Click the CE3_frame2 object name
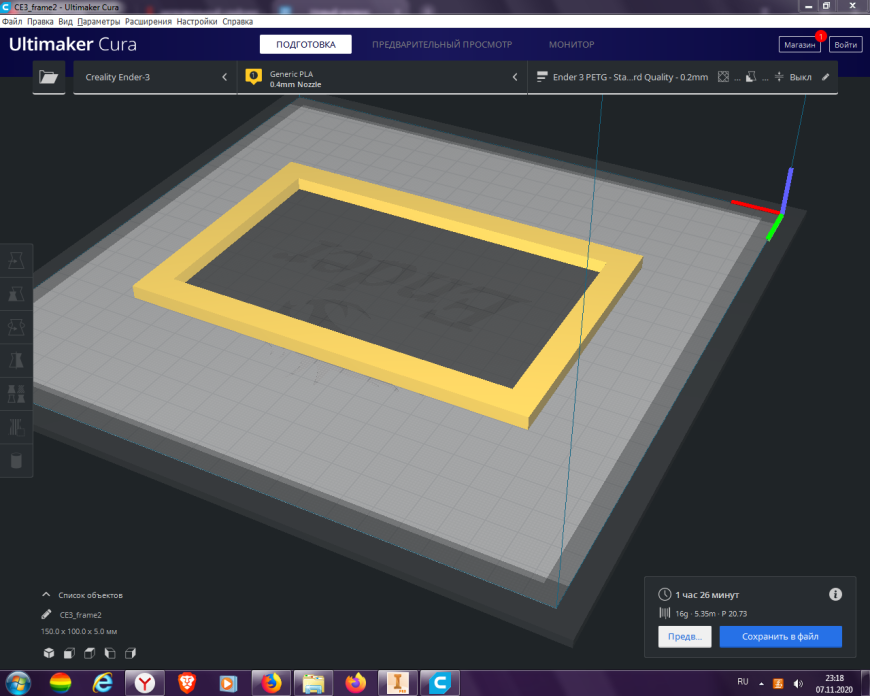Viewport: 870px width, 696px height. tap(80, 615)
